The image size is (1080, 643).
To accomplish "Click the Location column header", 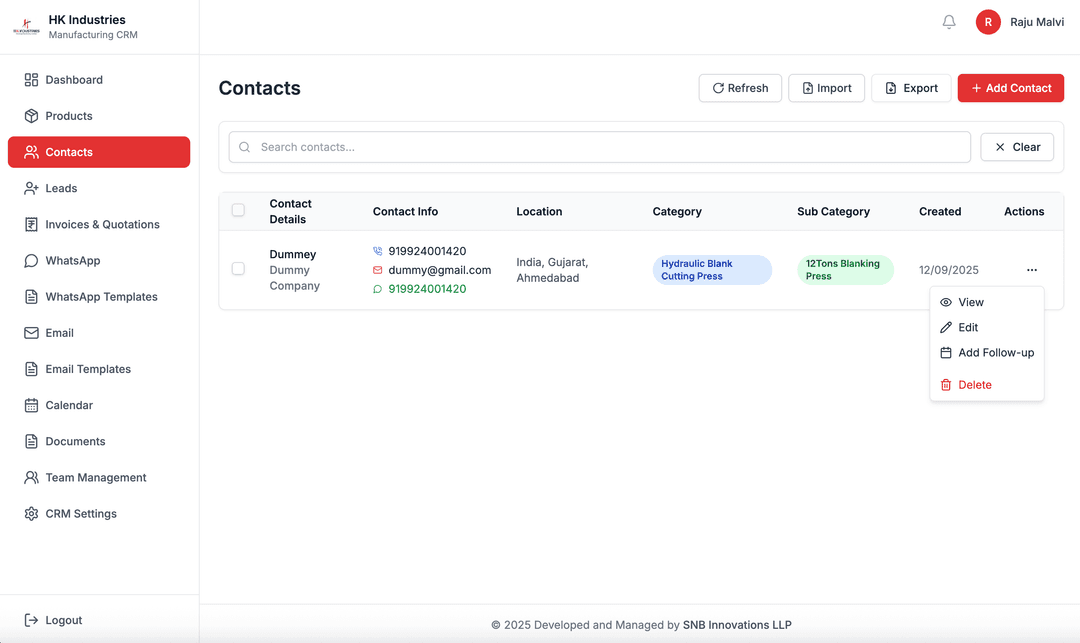I will 539,211.
